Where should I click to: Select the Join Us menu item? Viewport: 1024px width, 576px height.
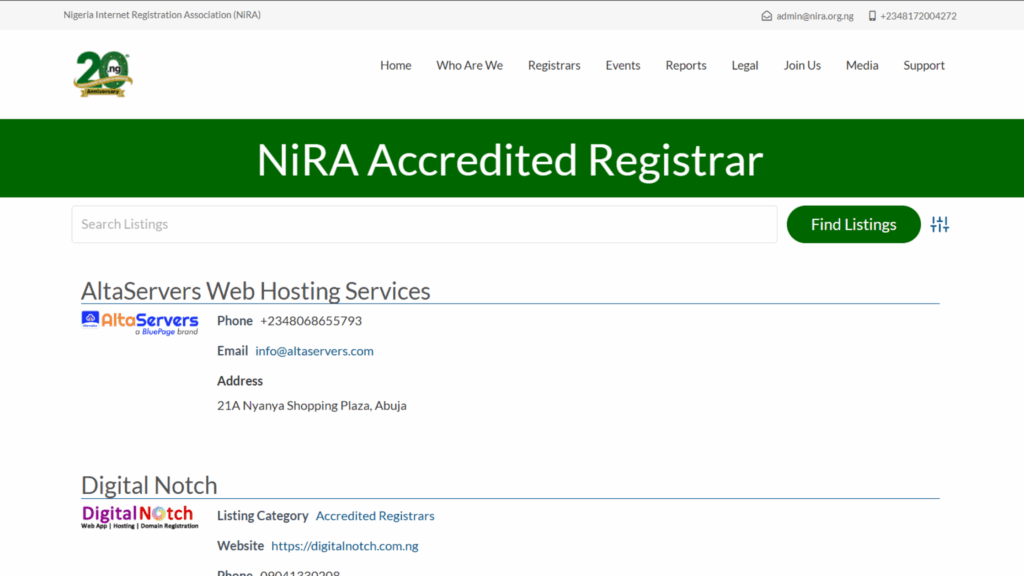point(802,65)
